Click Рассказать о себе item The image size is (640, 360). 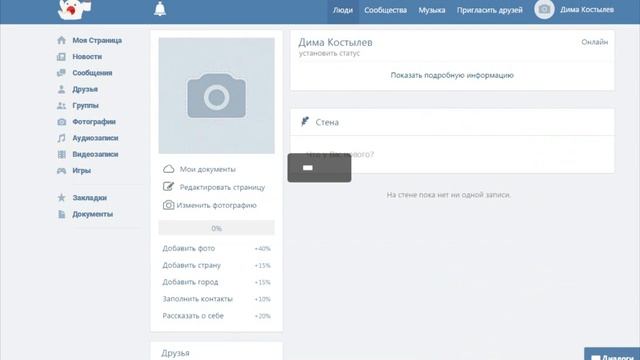pyautogui.click(x=216, y=316)
